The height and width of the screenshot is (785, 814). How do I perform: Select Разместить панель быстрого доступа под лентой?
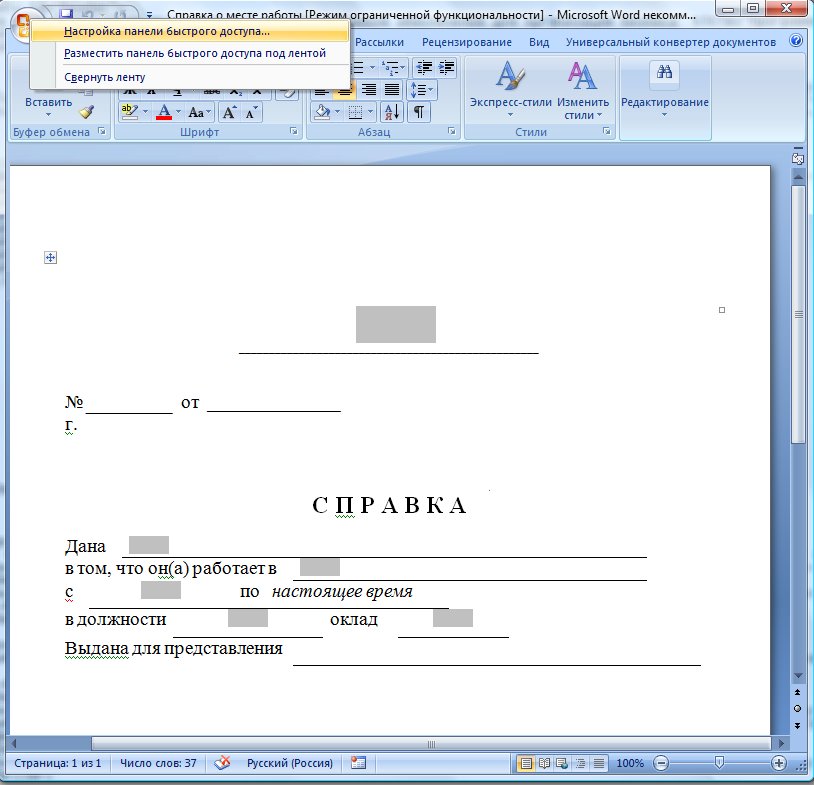189,53
